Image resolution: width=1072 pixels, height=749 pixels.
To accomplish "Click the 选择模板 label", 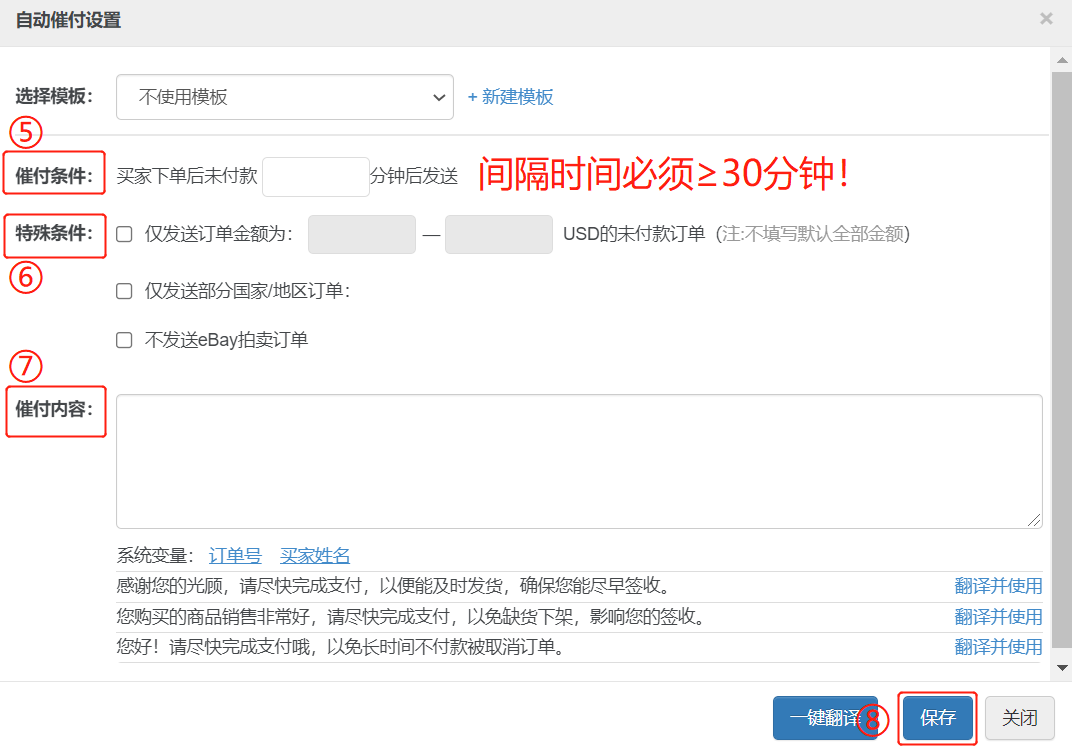I will [x=54, y=96].
